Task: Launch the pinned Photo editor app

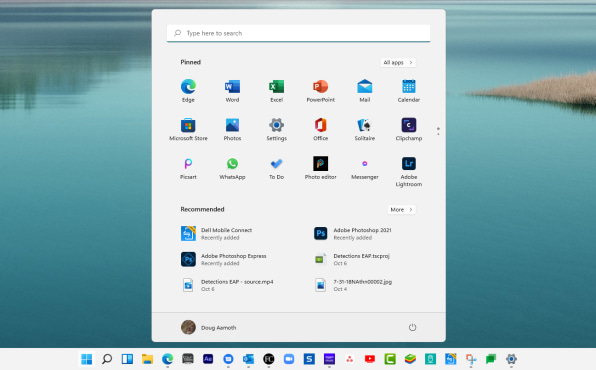Action: (x=320, y=168)
